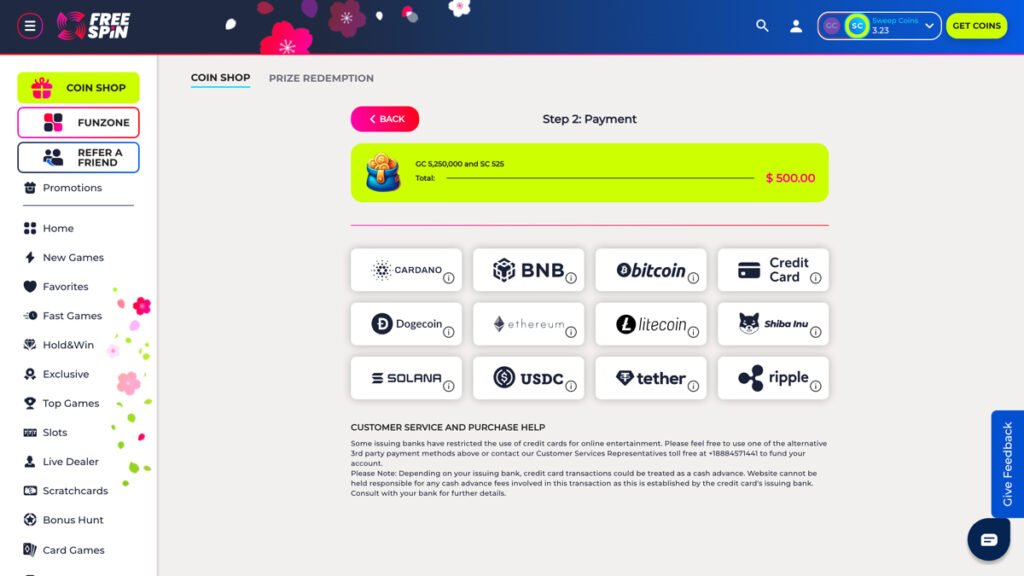Click the Bitcoin info icon
The width and height of the screenshot is (1024, 576).
694,278
